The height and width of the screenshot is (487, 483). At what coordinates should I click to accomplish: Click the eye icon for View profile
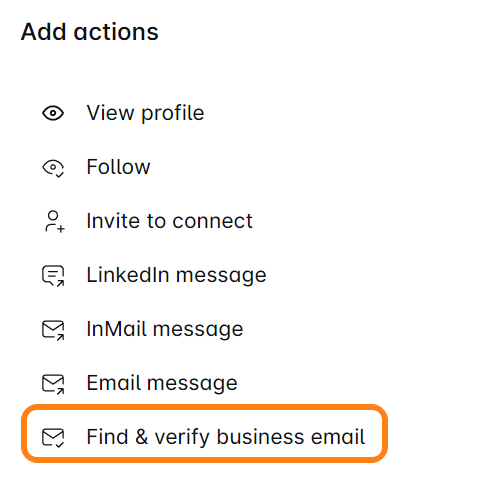point(53,113)
